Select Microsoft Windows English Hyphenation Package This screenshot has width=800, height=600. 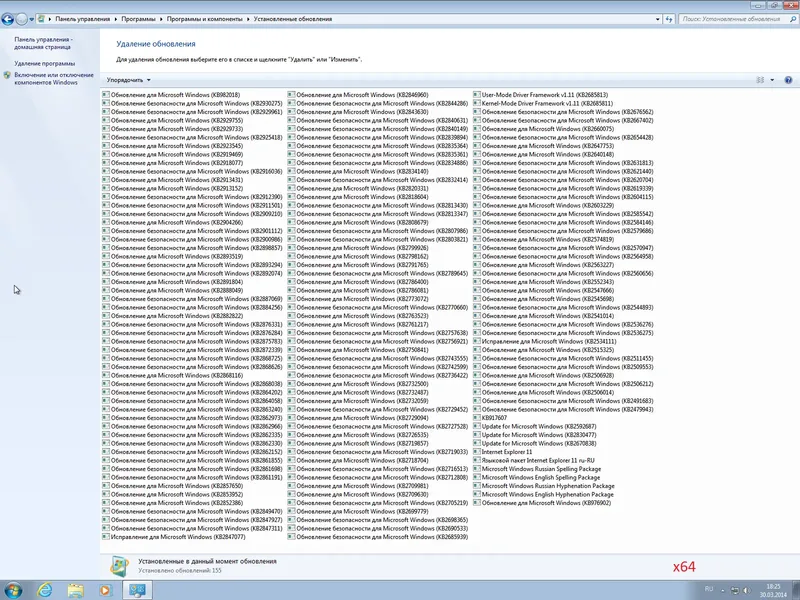(x=544, y=494)
